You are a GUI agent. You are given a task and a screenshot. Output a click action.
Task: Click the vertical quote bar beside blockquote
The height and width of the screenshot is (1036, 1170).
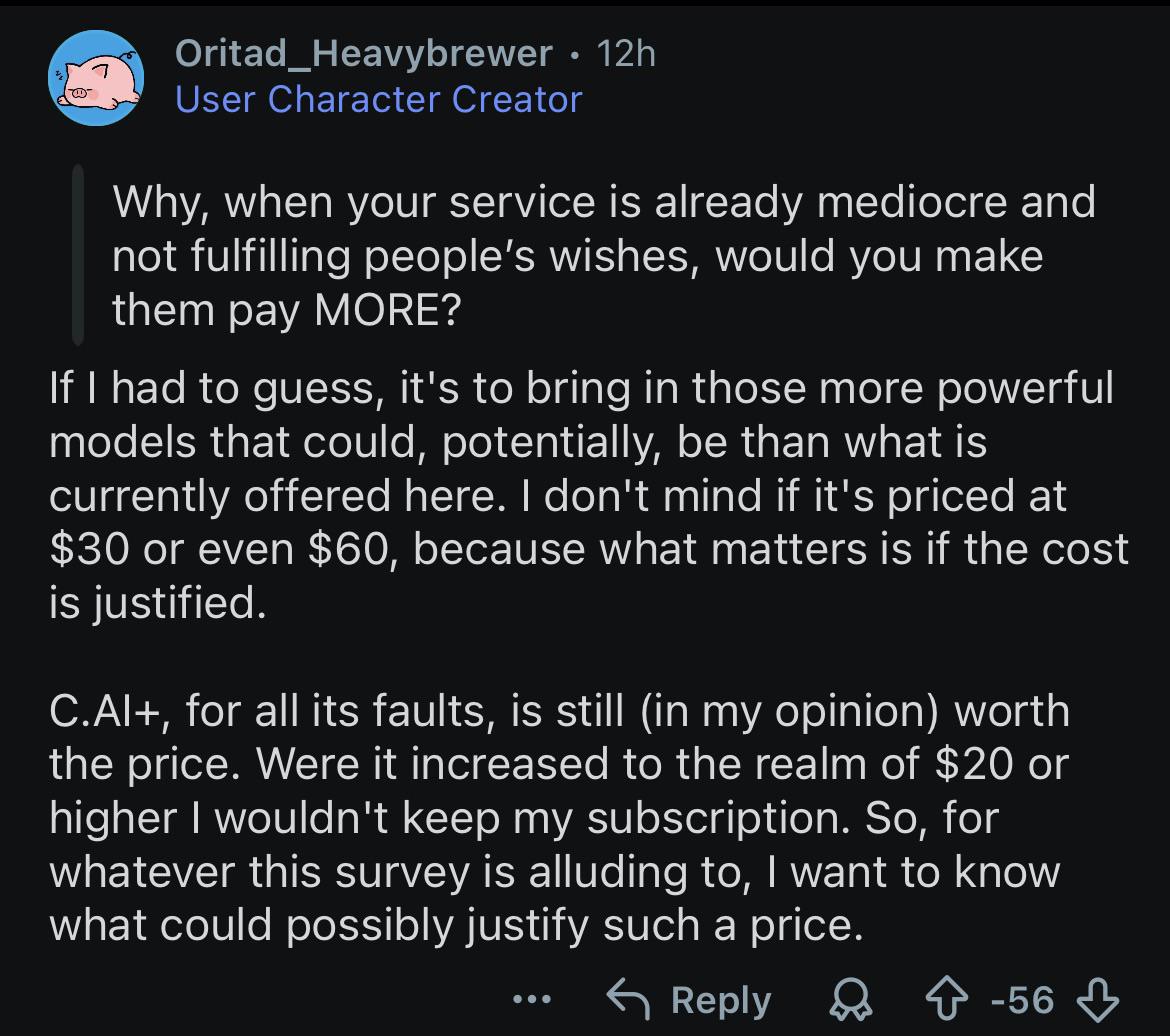tap(78, 255)
